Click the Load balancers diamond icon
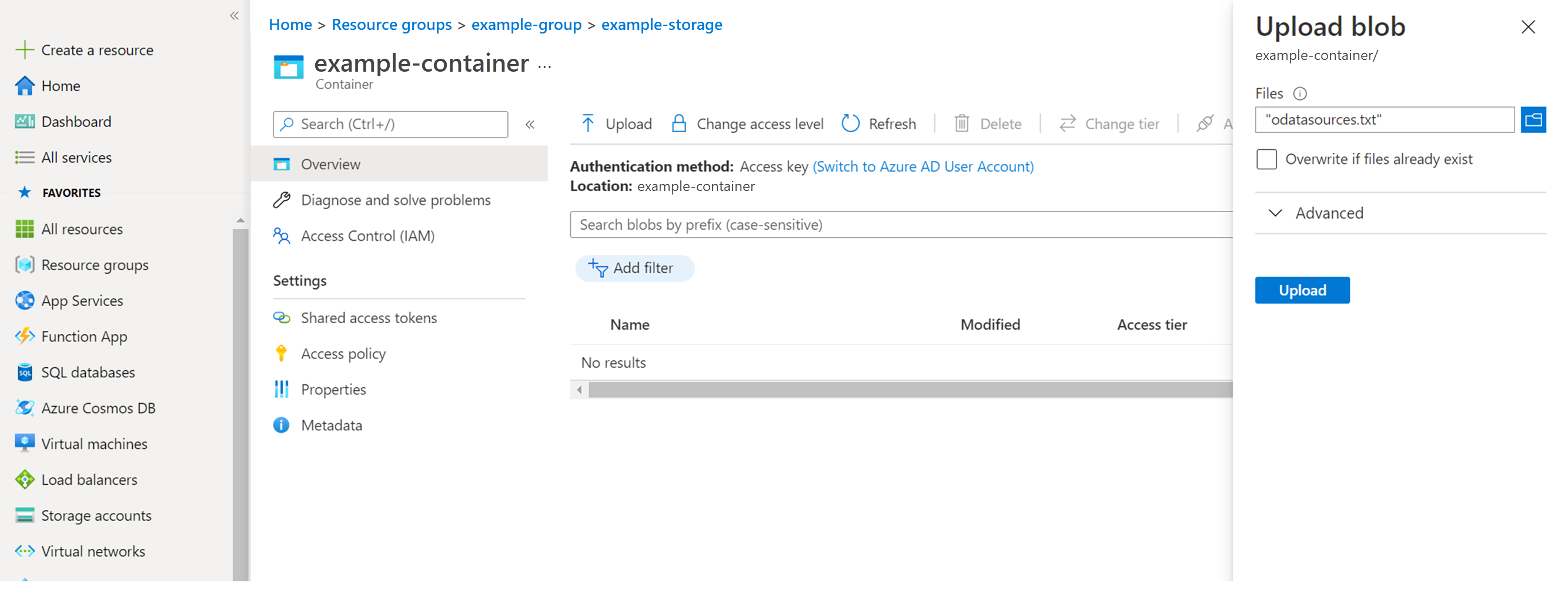This screenshot has width=1568, height=590. (x=24, y=480)
